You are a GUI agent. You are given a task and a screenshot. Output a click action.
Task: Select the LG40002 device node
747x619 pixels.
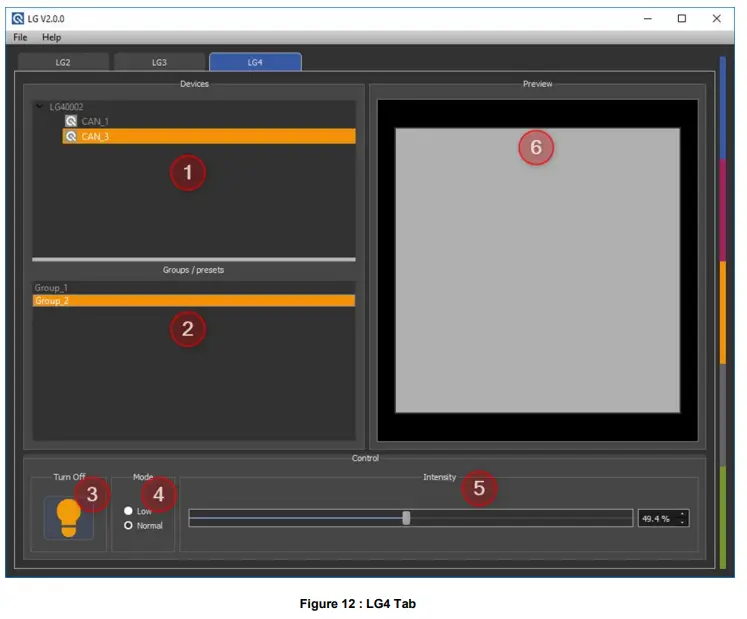[x=66, y=107]
